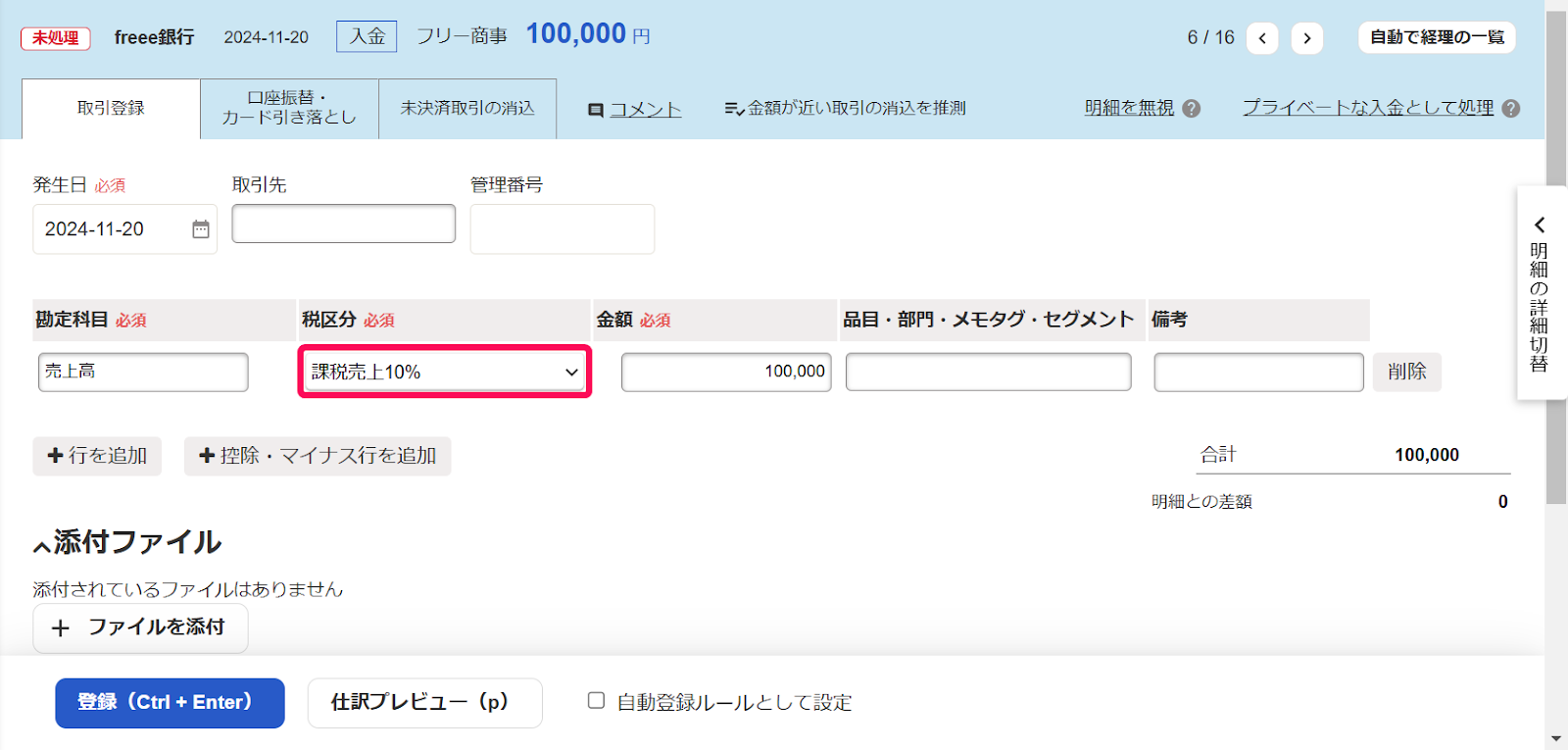
Task: Go to previous statement arrow
Action: click(1262, 38)
